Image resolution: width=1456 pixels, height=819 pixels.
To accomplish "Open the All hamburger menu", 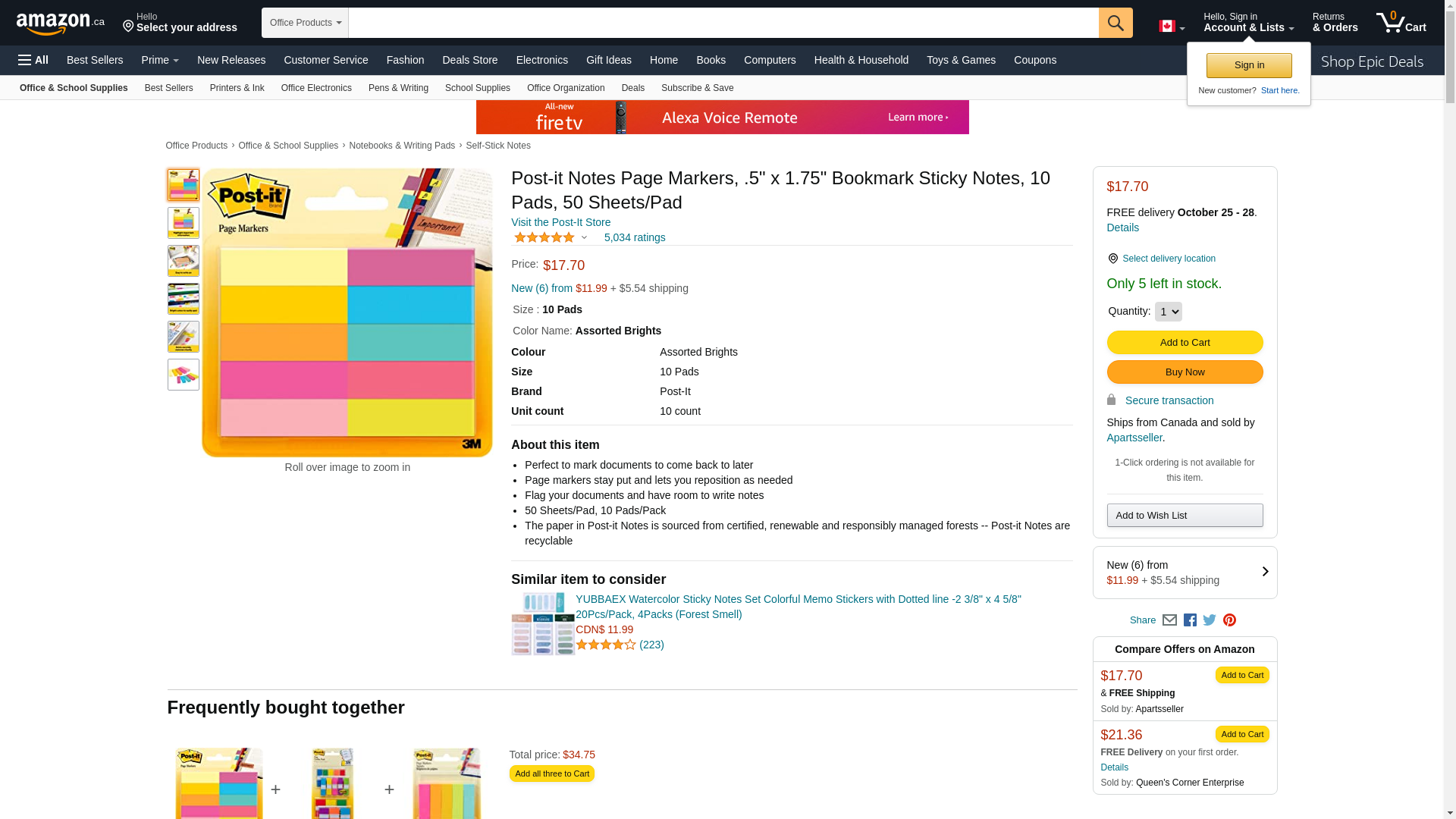I will [x=33, y=60].
